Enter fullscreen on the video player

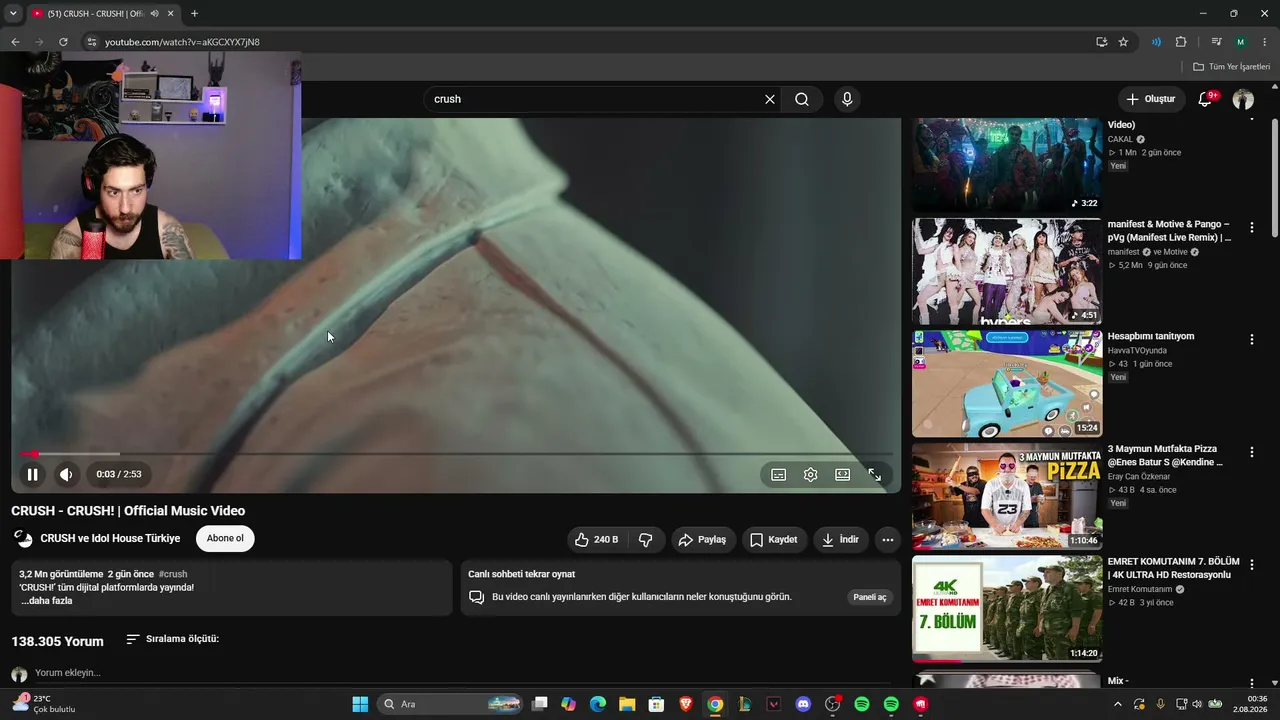[x=875, y=475]
